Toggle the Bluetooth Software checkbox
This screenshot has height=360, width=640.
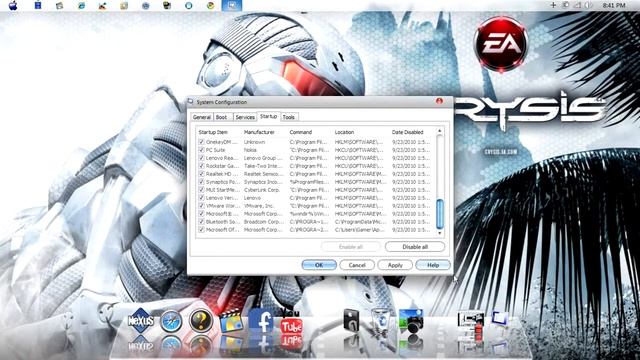pyautogui.click(x=201, y=222)
